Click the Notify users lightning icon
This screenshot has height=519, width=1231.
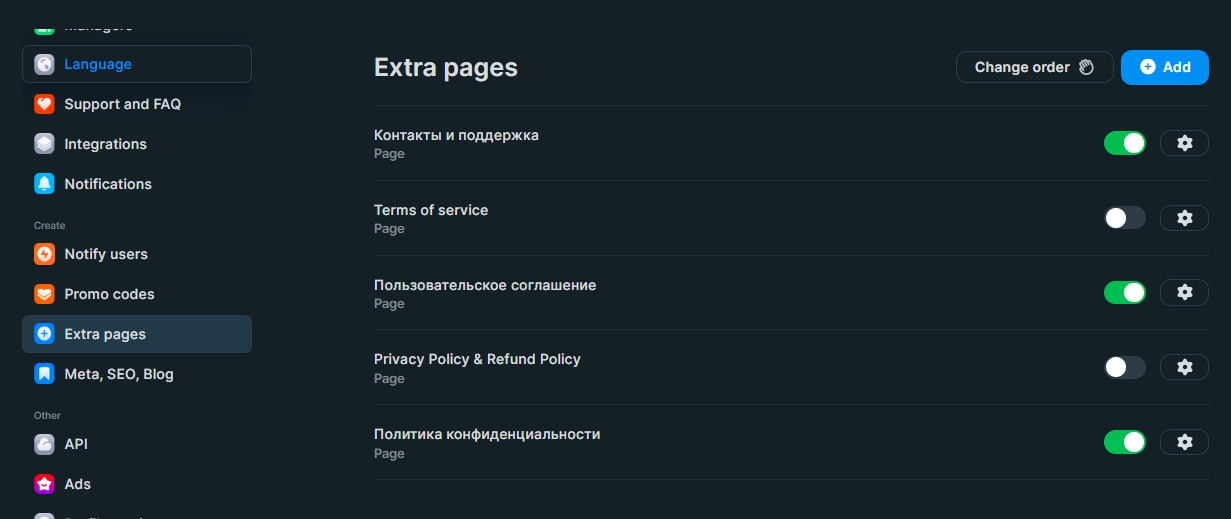click(44, 254)
